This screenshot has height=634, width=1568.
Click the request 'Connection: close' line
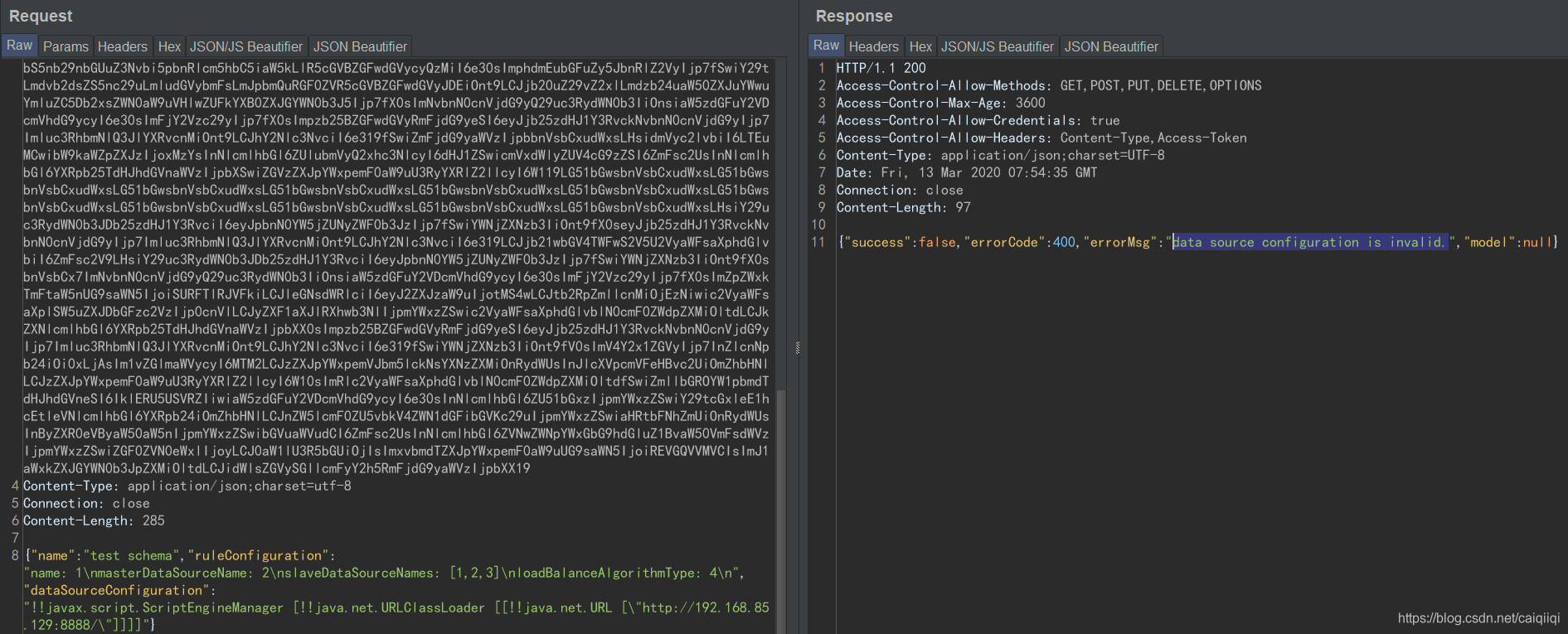(x=86, y=503)
